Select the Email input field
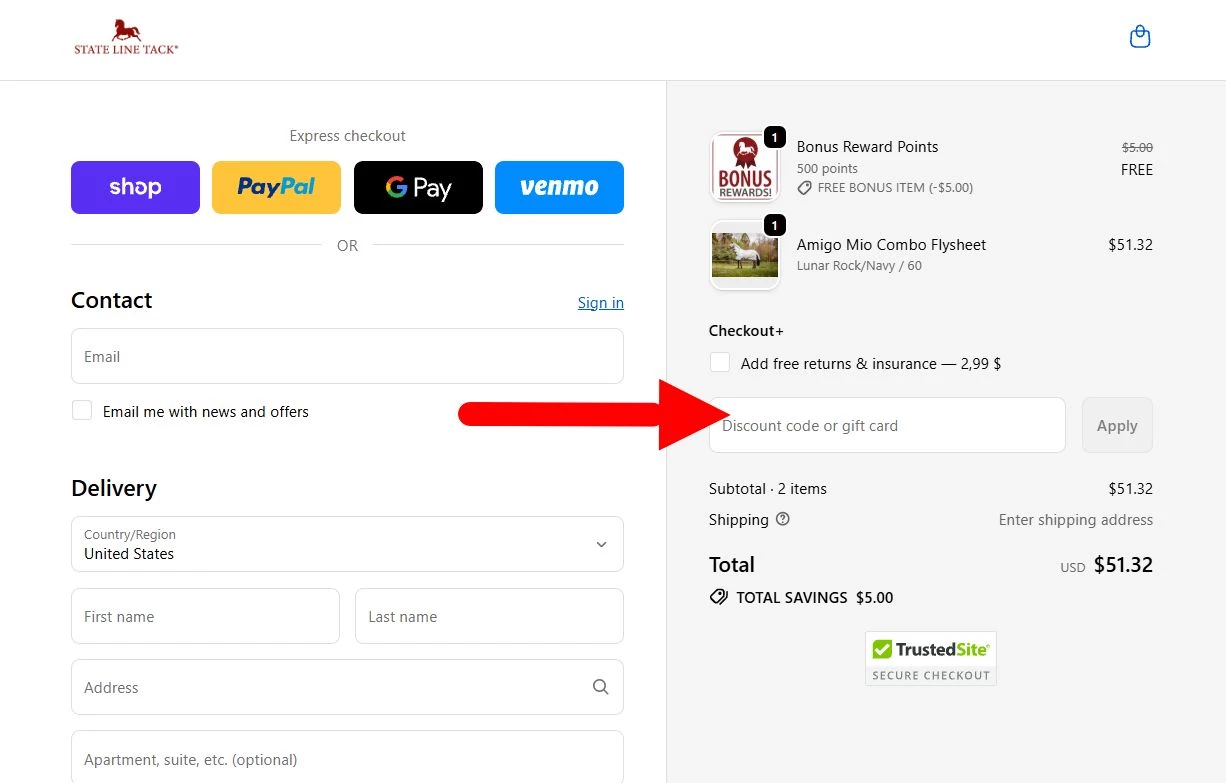Screen dimensions: 1226x783 click(347, 356)
